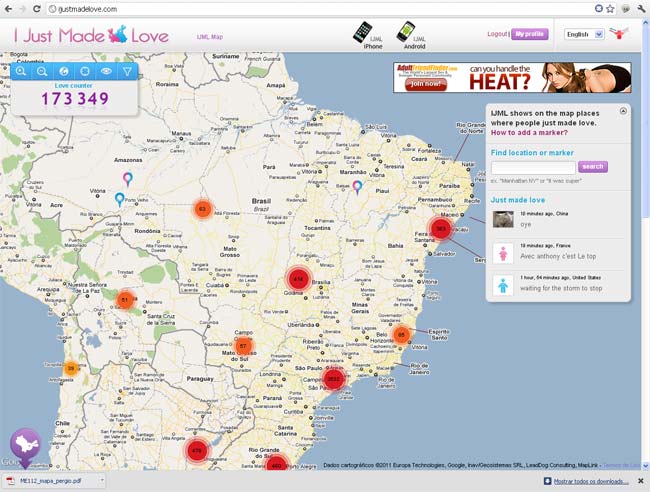Click the zoom in magnifier icon
The width and height of the screenshot is (650, 492).
coord(21,72)
